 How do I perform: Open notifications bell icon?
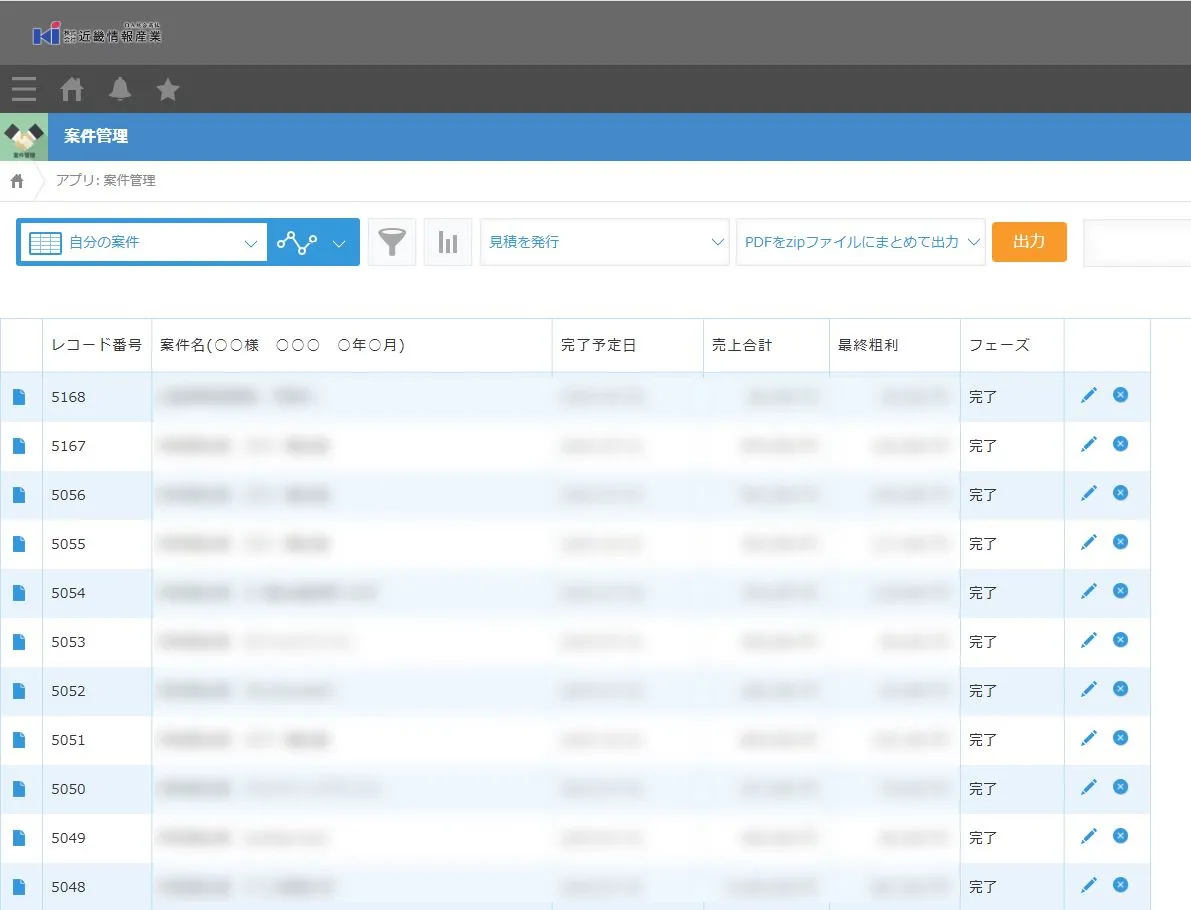click(x=120, y=90)
